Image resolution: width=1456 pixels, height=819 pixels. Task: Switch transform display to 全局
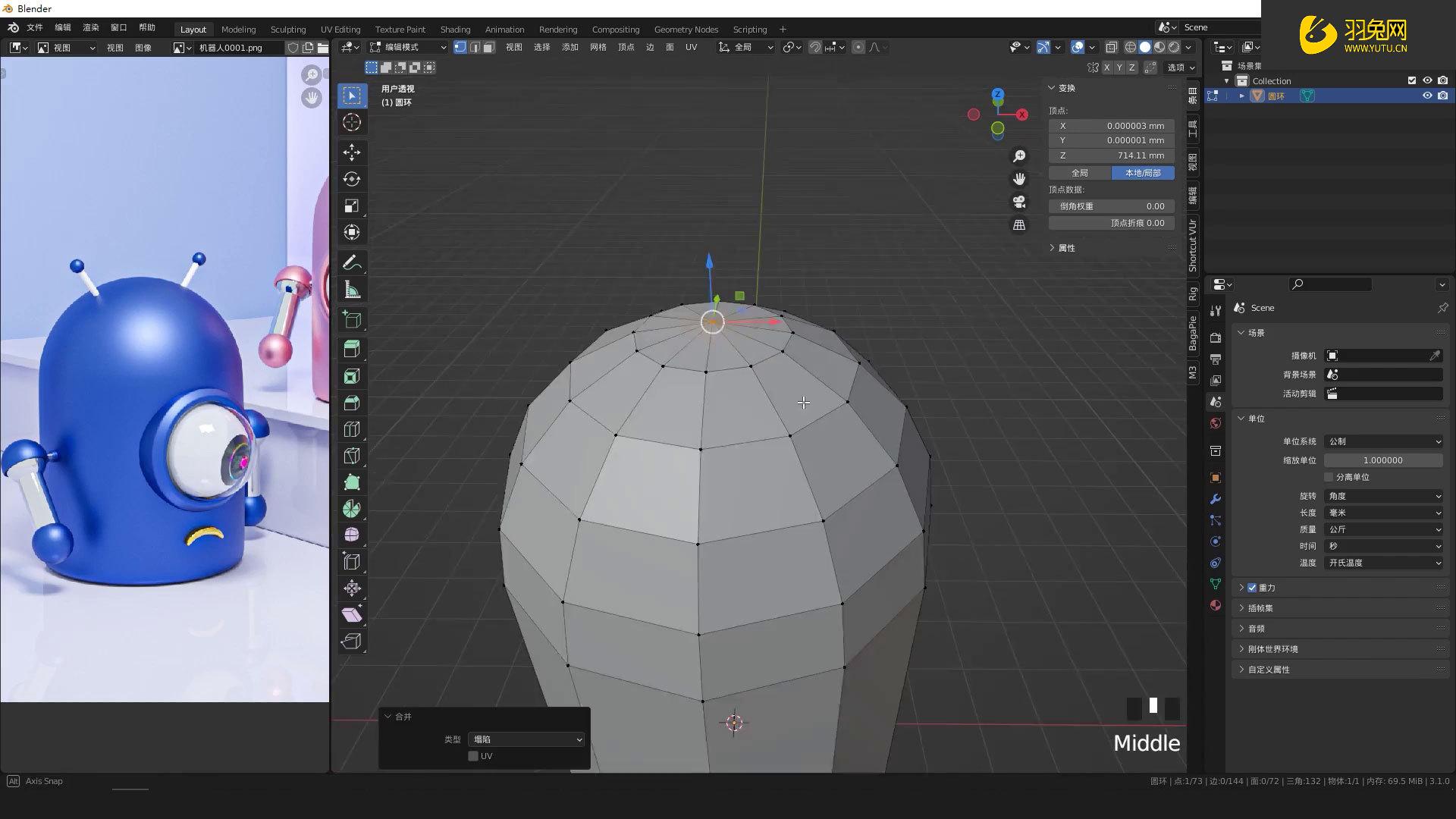pos(1080,172)
